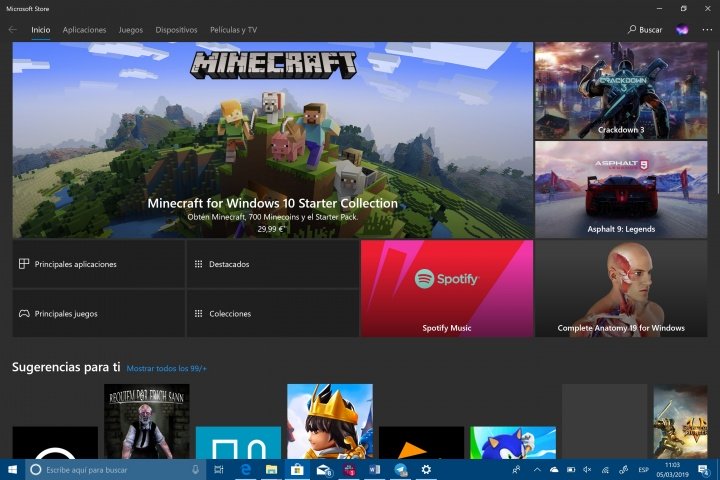This screenshot has width=720, height=480.
Task: Open the Destacados section
Action: point(272,264)
